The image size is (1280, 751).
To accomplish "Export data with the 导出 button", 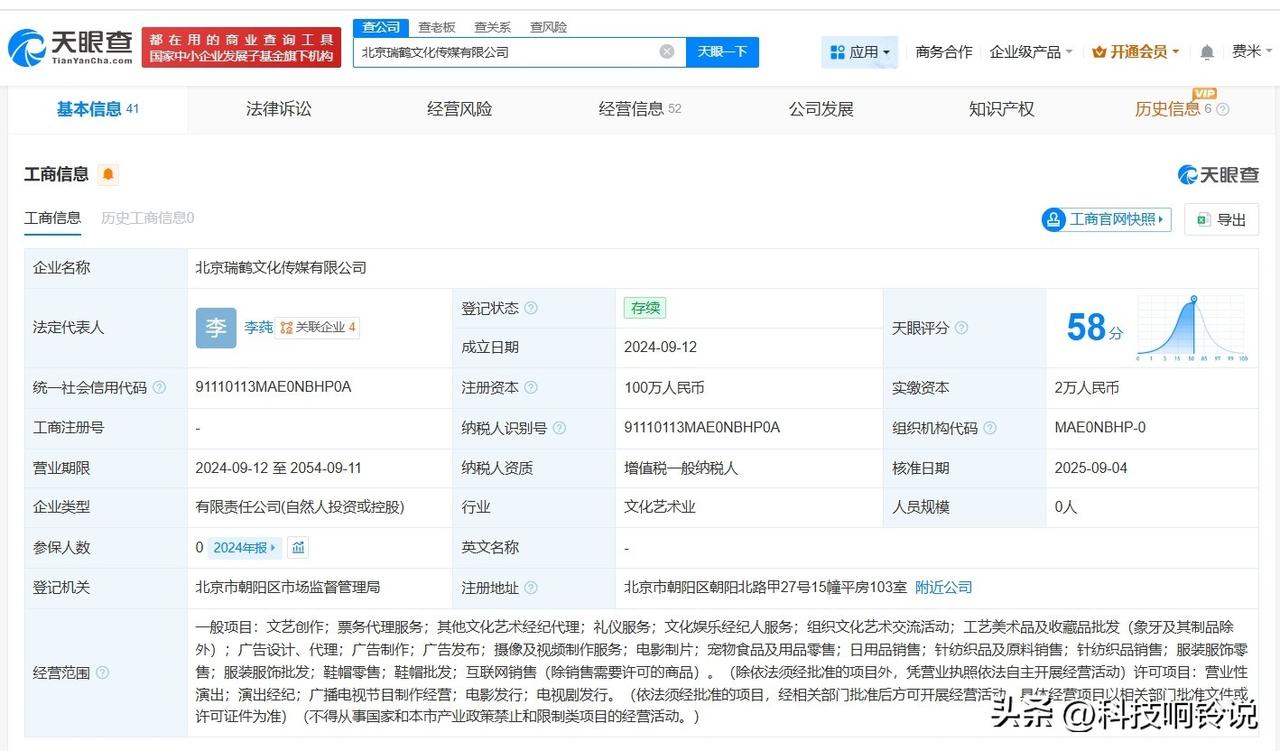I will pyautogui.click(x=1221, y=220).
